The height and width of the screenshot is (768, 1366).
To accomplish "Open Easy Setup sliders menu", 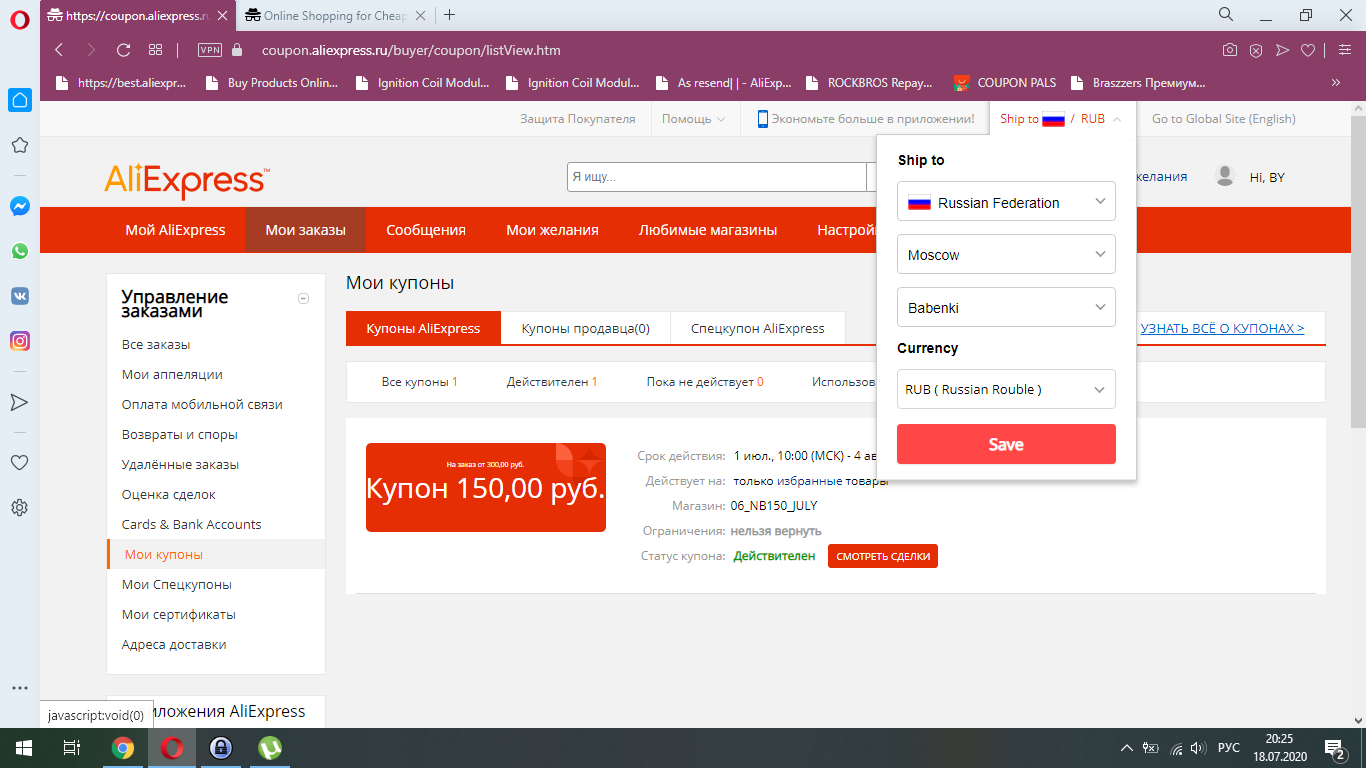I will [1344, 50].
